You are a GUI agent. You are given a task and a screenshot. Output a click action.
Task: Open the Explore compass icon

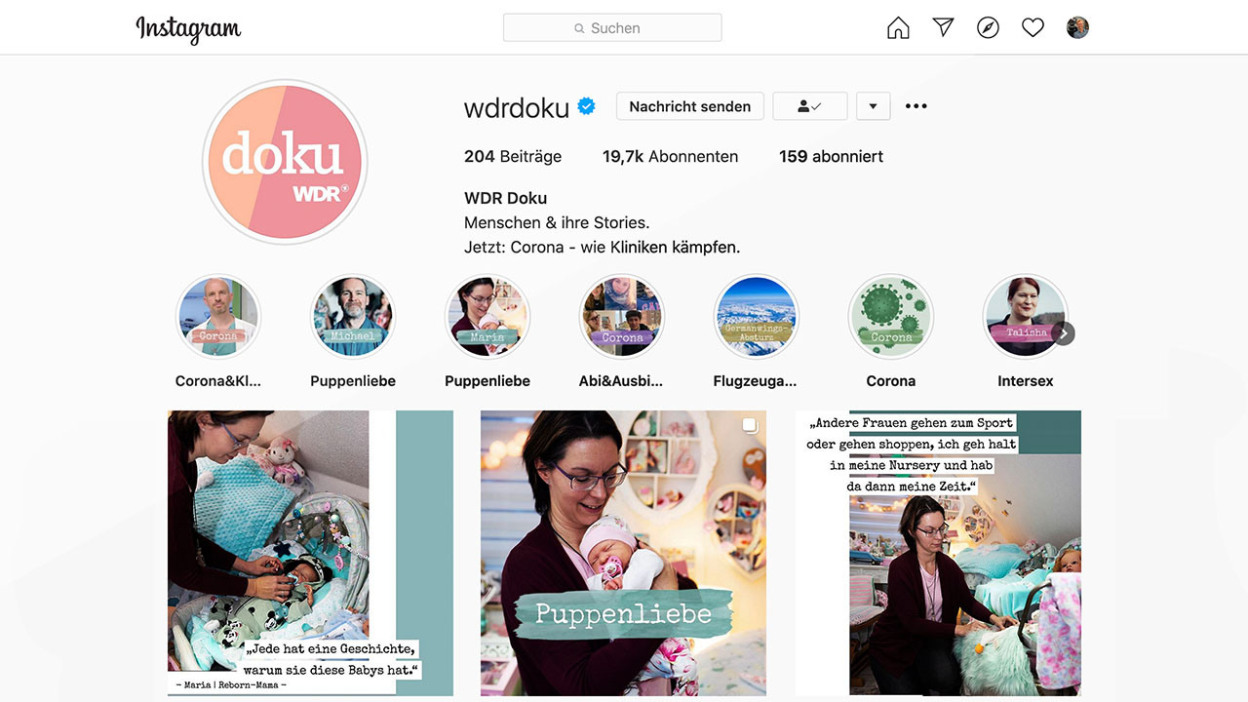[x=988, y=28]
